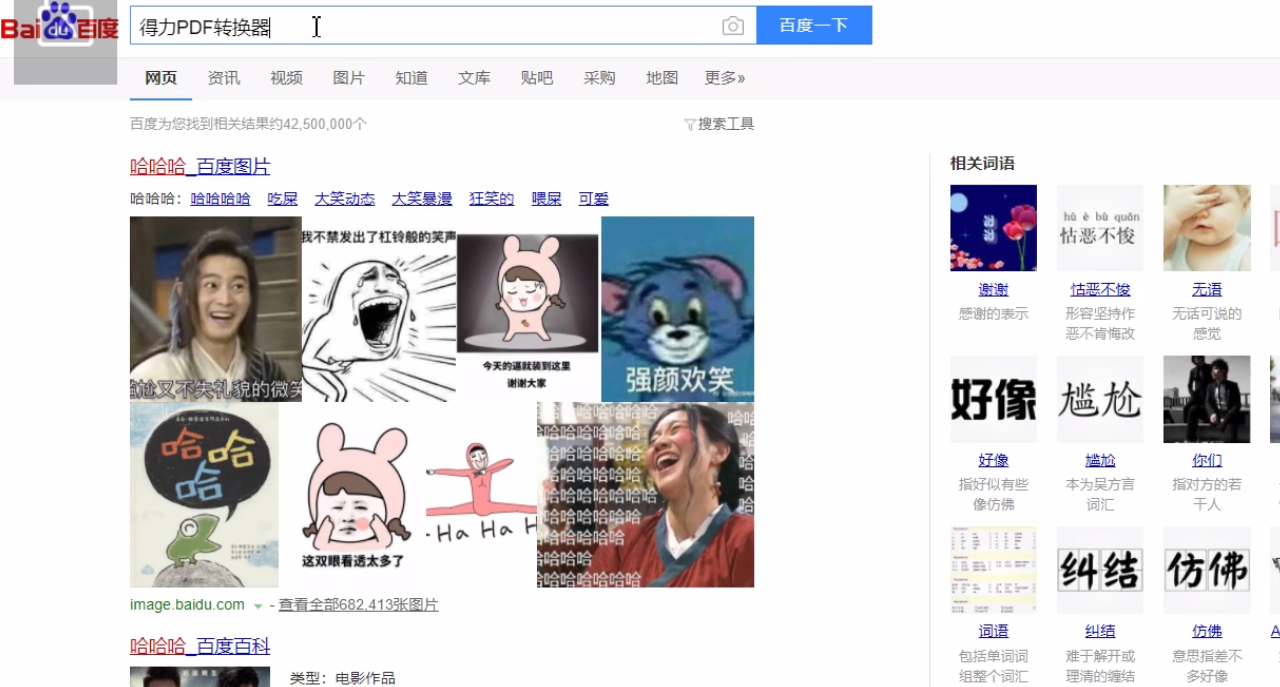Image resolution: width=1280 pixels, height=687 pixels.
Task: Open the 采购 tab
Action: [x=599, y=78]
